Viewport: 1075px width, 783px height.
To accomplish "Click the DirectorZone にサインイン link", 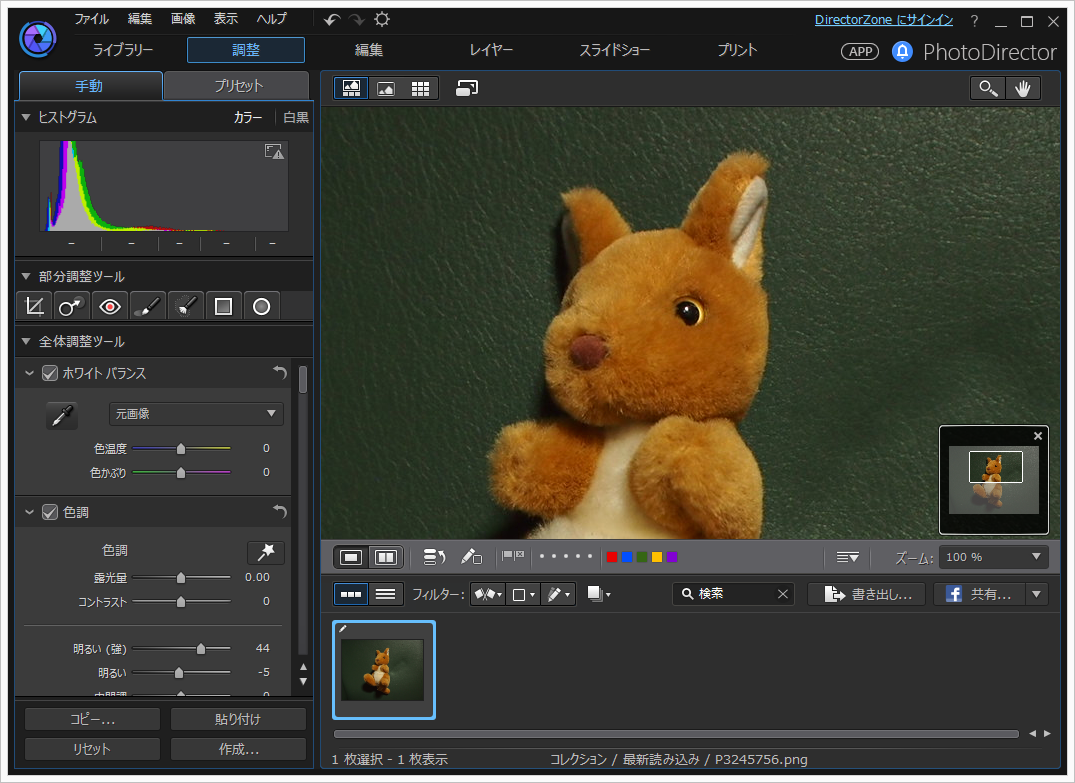I will pos(884,19).
